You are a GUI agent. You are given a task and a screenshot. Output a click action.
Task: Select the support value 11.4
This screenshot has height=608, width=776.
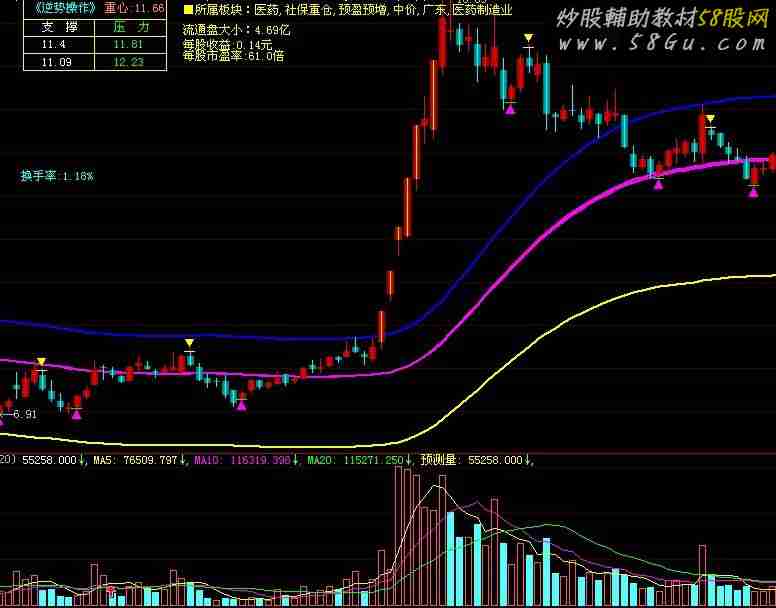(x=53, y=45)
